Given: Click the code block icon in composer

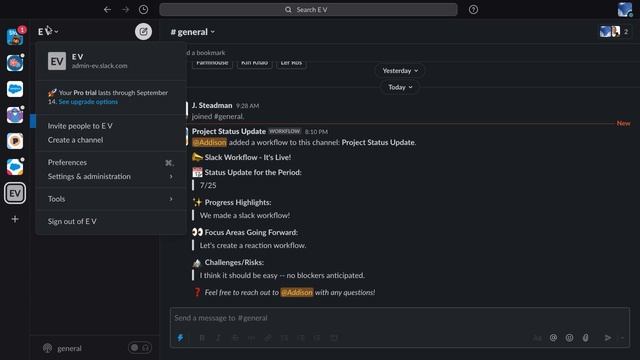Looking at the screenshot, I should [334, 338].
